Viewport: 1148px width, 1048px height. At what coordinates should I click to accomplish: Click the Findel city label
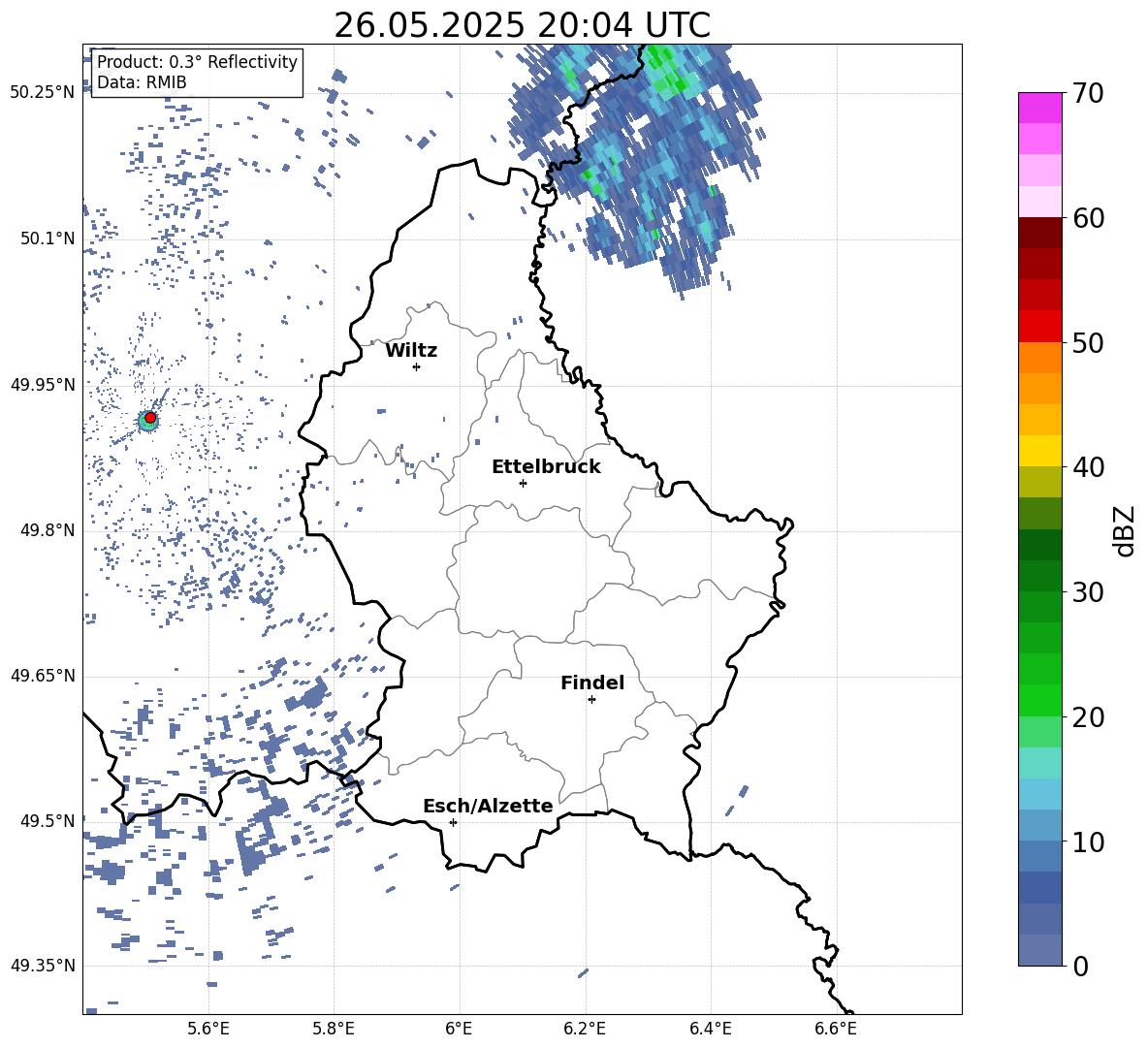pos(592,683)
